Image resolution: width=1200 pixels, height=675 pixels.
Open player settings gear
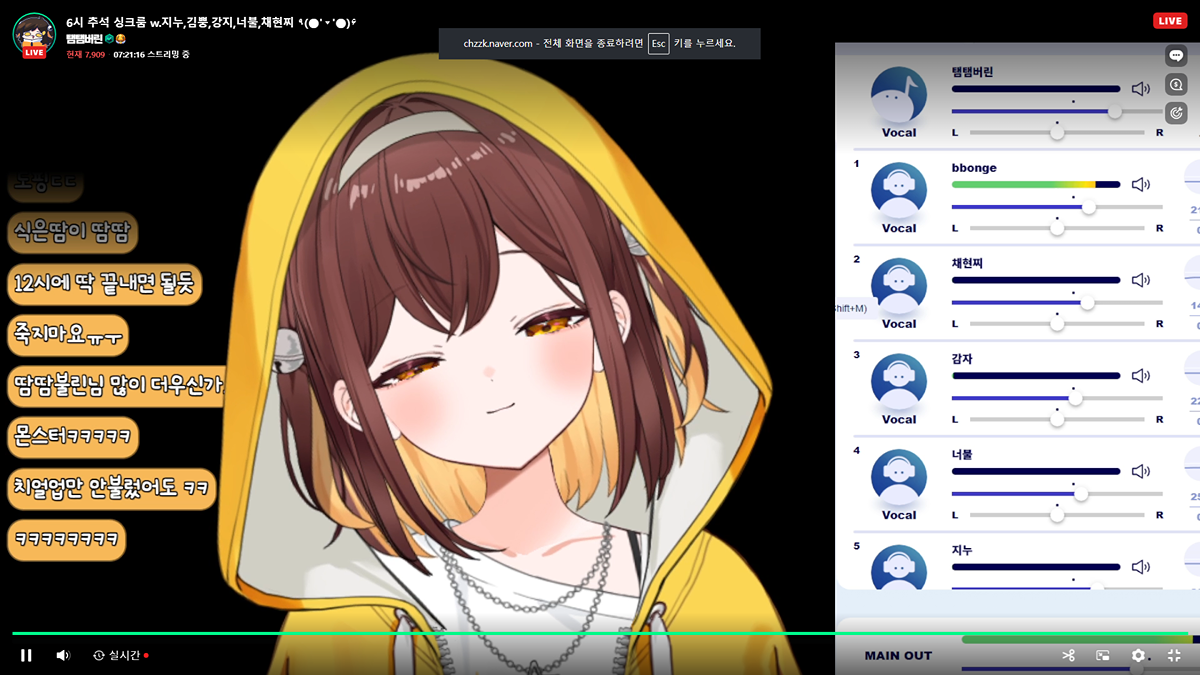[1138, 655]
